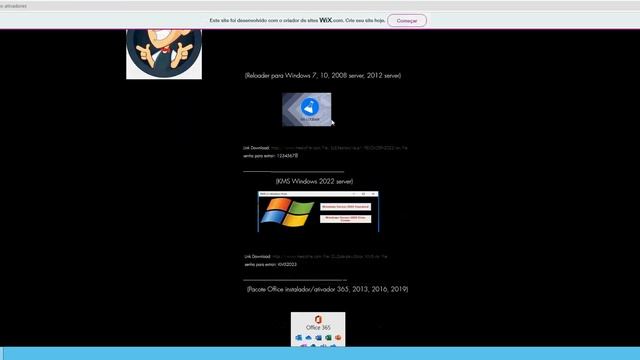Open the Reloader activator thumbnail image

pyautogui.click(x=307, y=109)
